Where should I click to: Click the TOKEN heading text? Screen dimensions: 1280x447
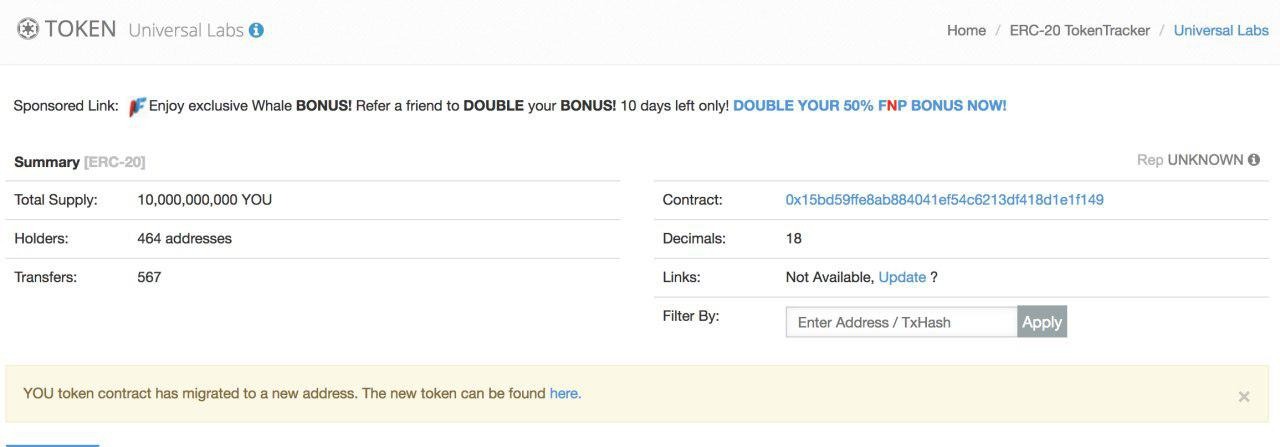[x=81, y=29]
